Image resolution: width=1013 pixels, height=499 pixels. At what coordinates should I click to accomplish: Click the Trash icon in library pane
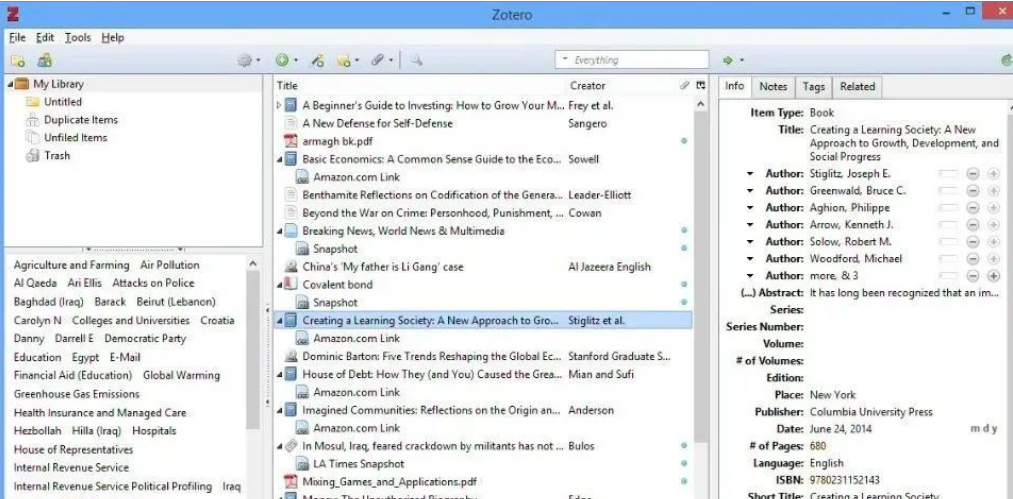coord(32,156)
